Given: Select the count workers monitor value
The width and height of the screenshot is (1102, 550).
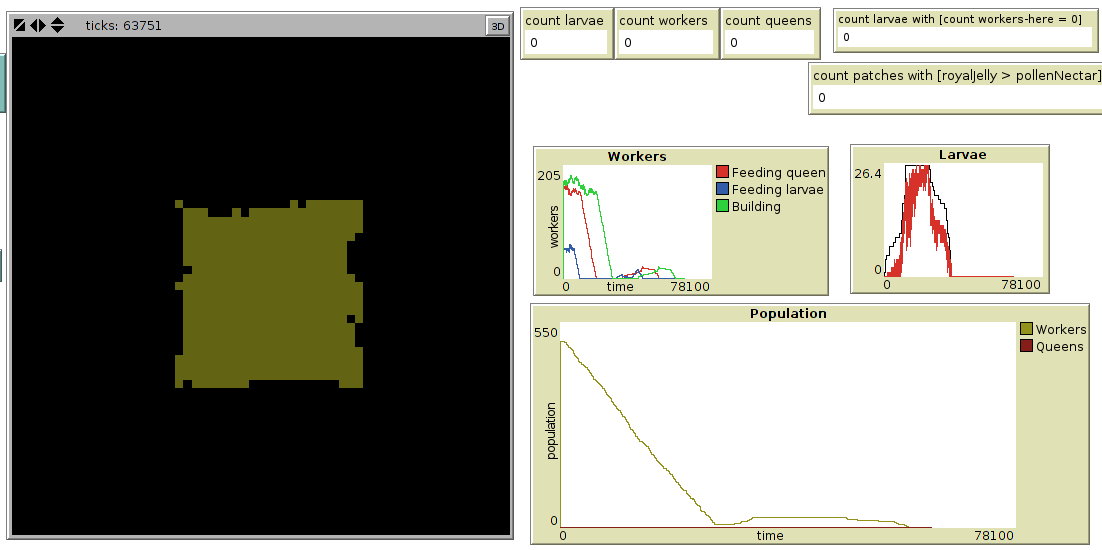Looking at the screenshot, I should click(664, 43).
